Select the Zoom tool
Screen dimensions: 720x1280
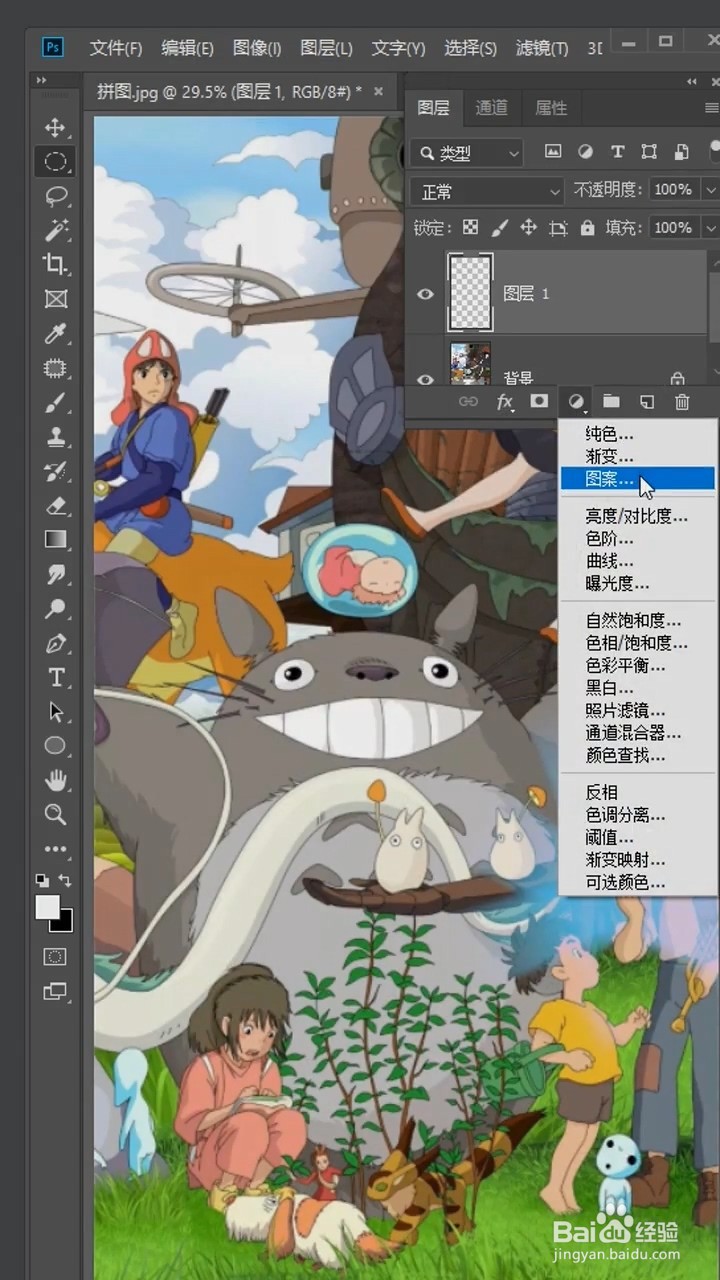coord(55,814)
